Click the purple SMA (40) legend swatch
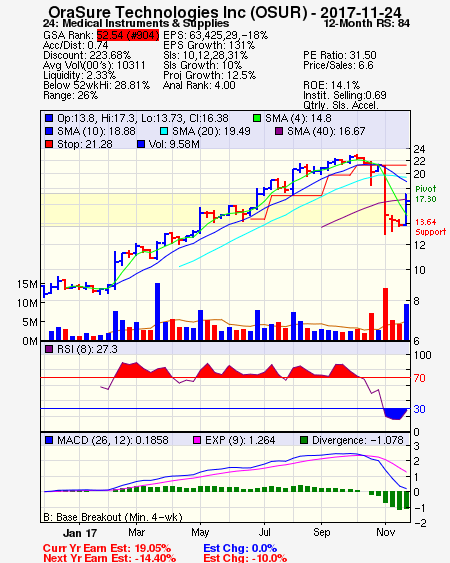Image resolution: width=450 pixels, height=563 pixels. coord(279,131)
